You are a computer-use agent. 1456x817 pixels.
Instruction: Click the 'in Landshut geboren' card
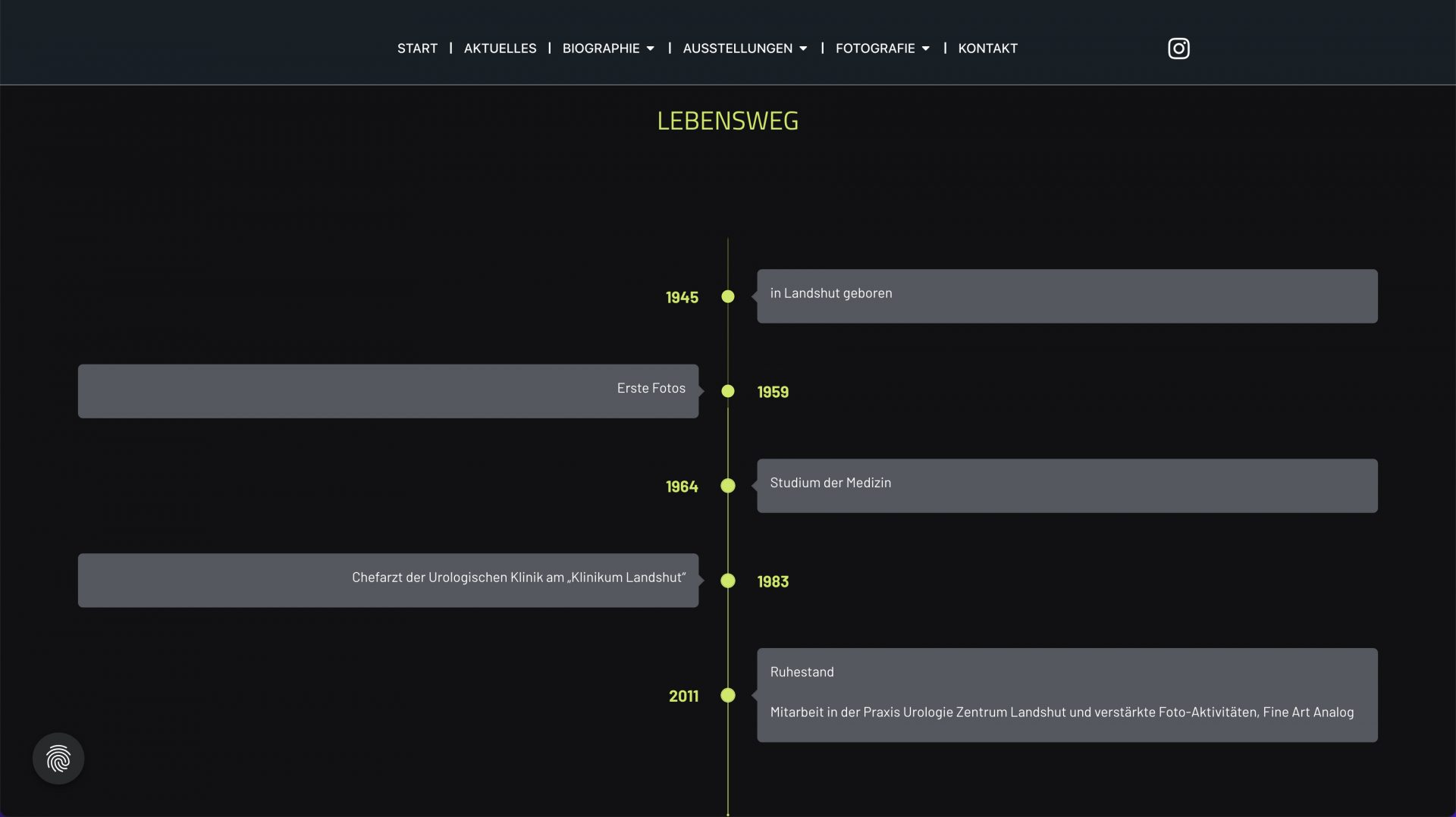(x=1067, y=296)
